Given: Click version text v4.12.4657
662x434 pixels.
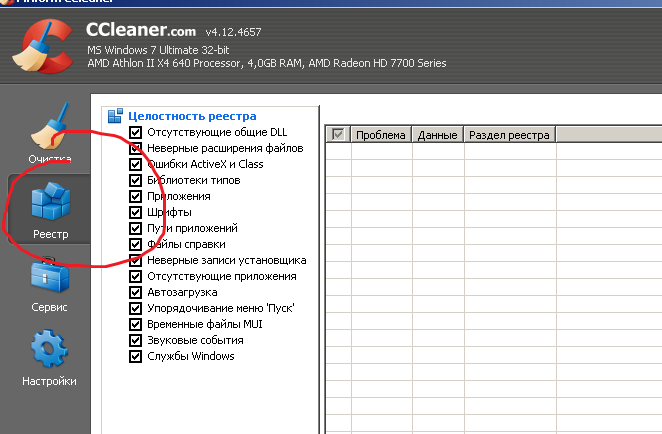Looking at the screenshot, I should (x=233, y=32).
